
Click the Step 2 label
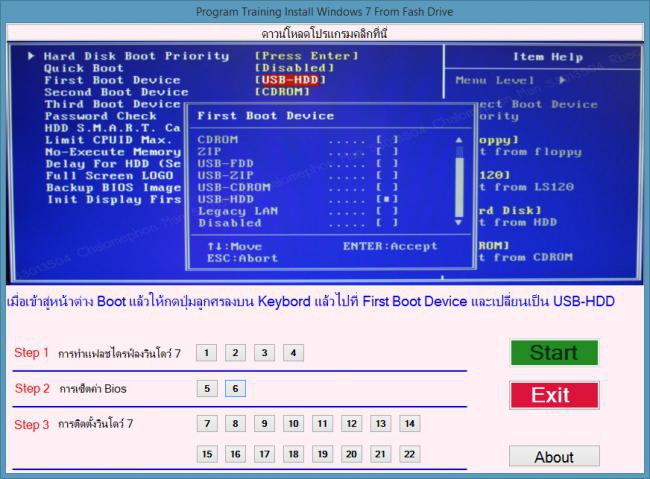pos(32,389)
